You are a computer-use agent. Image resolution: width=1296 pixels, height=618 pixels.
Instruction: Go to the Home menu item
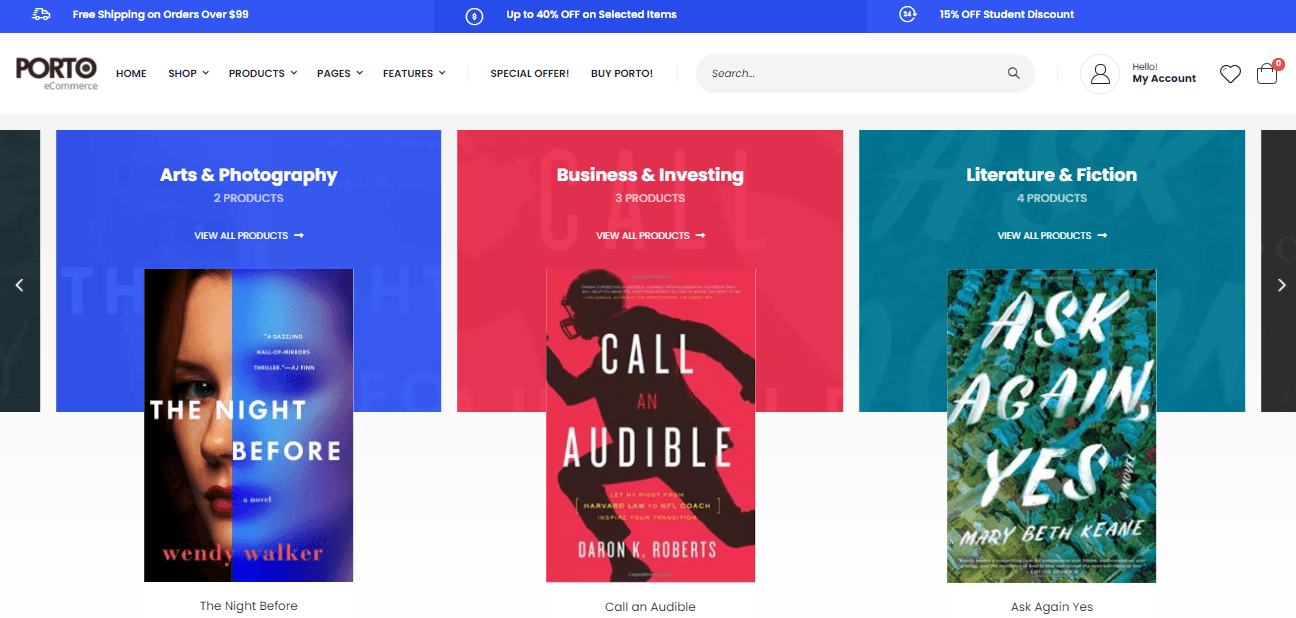tap(131, 73)
